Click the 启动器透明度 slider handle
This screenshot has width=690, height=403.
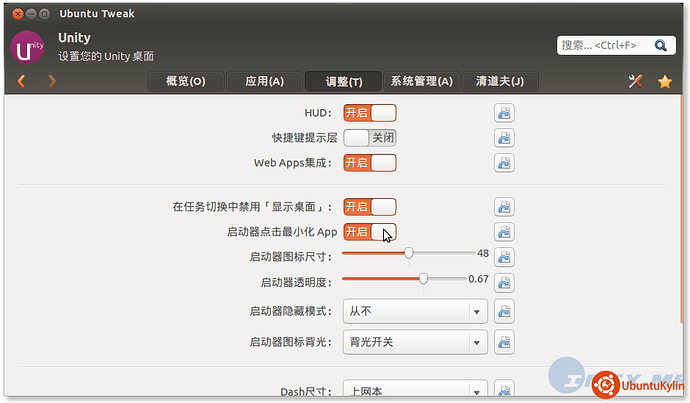(x=424, y=279)
